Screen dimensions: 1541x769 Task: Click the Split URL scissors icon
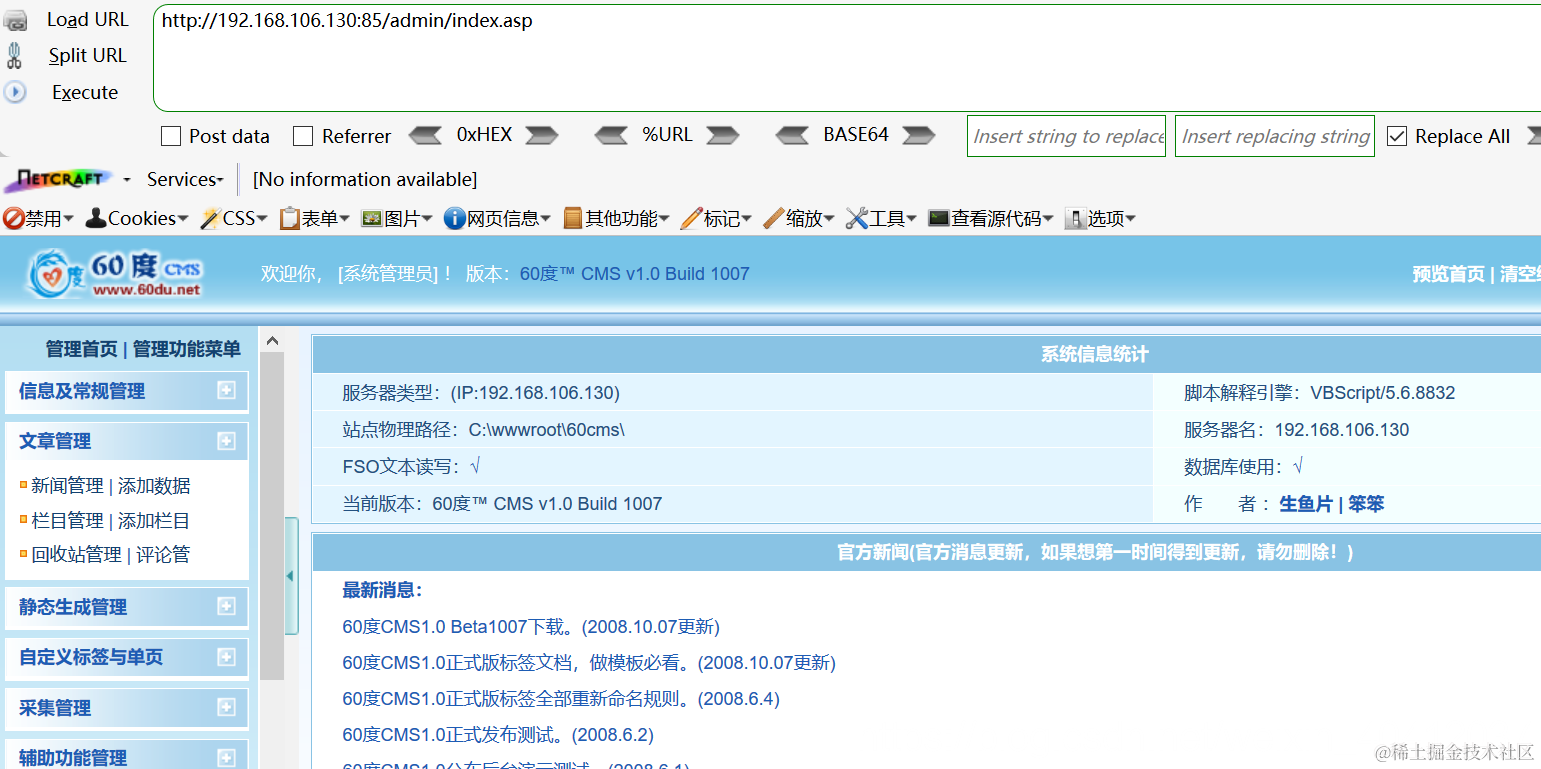pyautogui.click(x=14, y=55)
